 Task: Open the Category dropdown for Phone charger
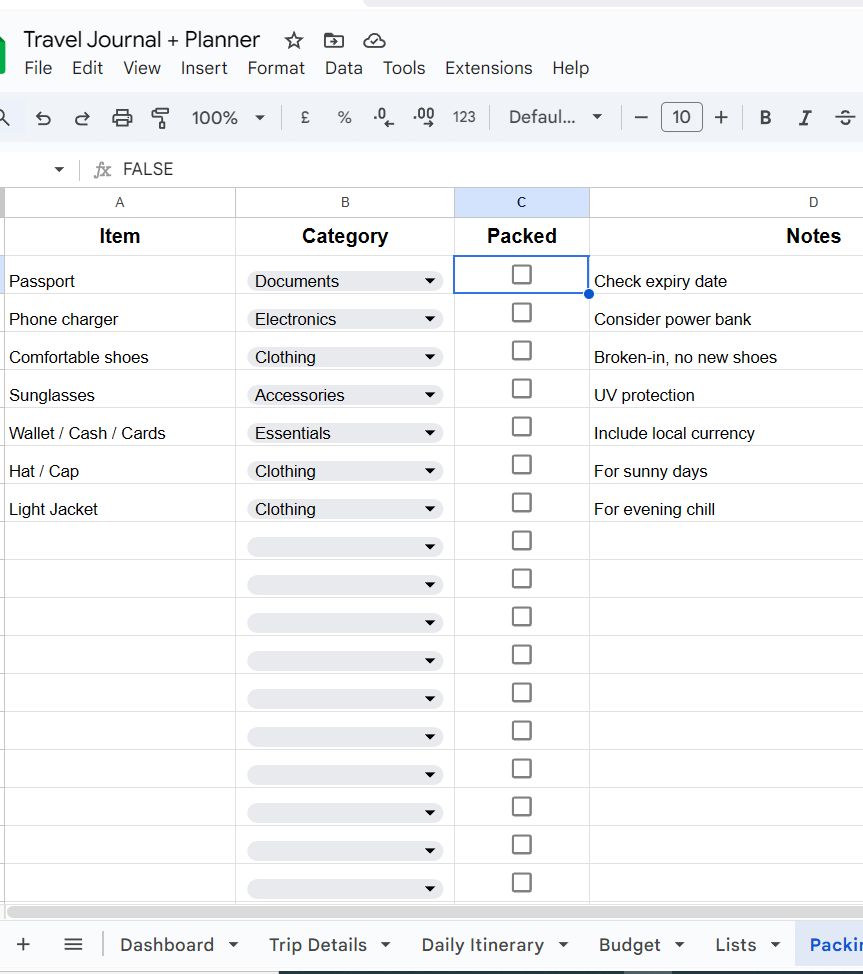pyautogui.click(x=430, y=319)
